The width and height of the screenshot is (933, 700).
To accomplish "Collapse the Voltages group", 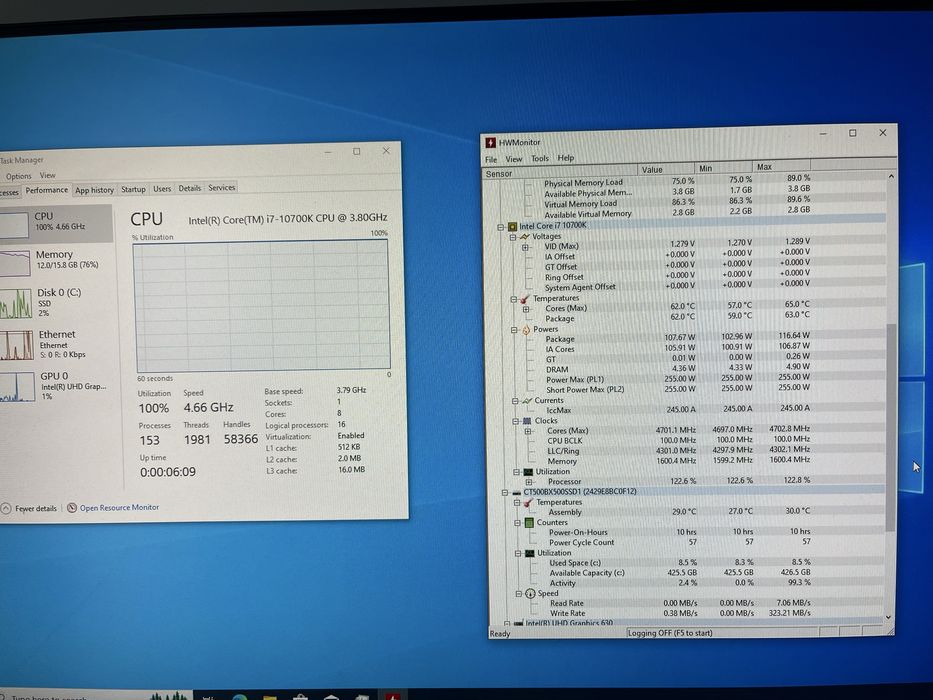I will 513,238.
